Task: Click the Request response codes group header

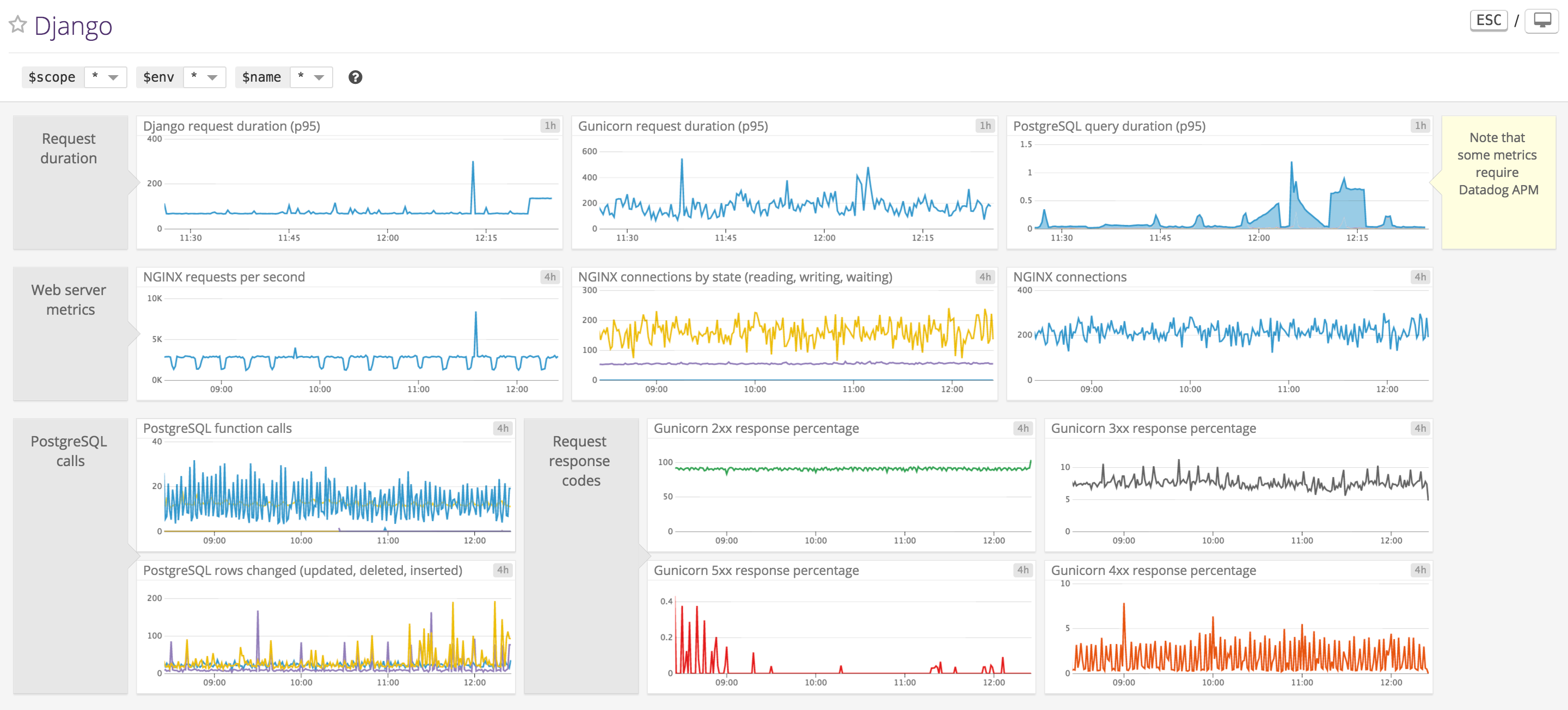Action: [x=580, y=460]
